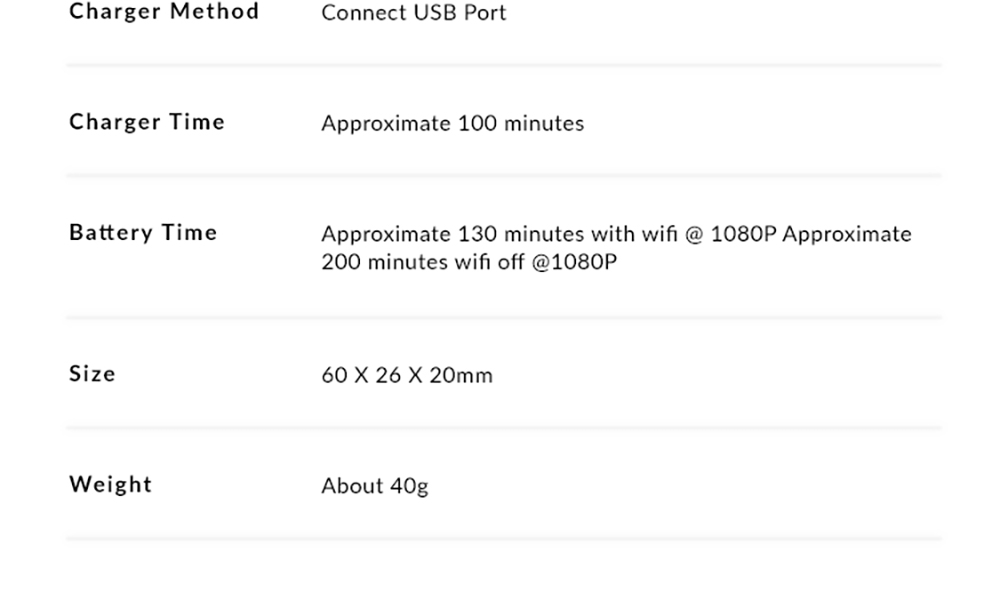Viewport: 1000px width, 600px height.
Task: Click the divider line below Weight row
Action: pyautogui.click(x=504, y=539)
